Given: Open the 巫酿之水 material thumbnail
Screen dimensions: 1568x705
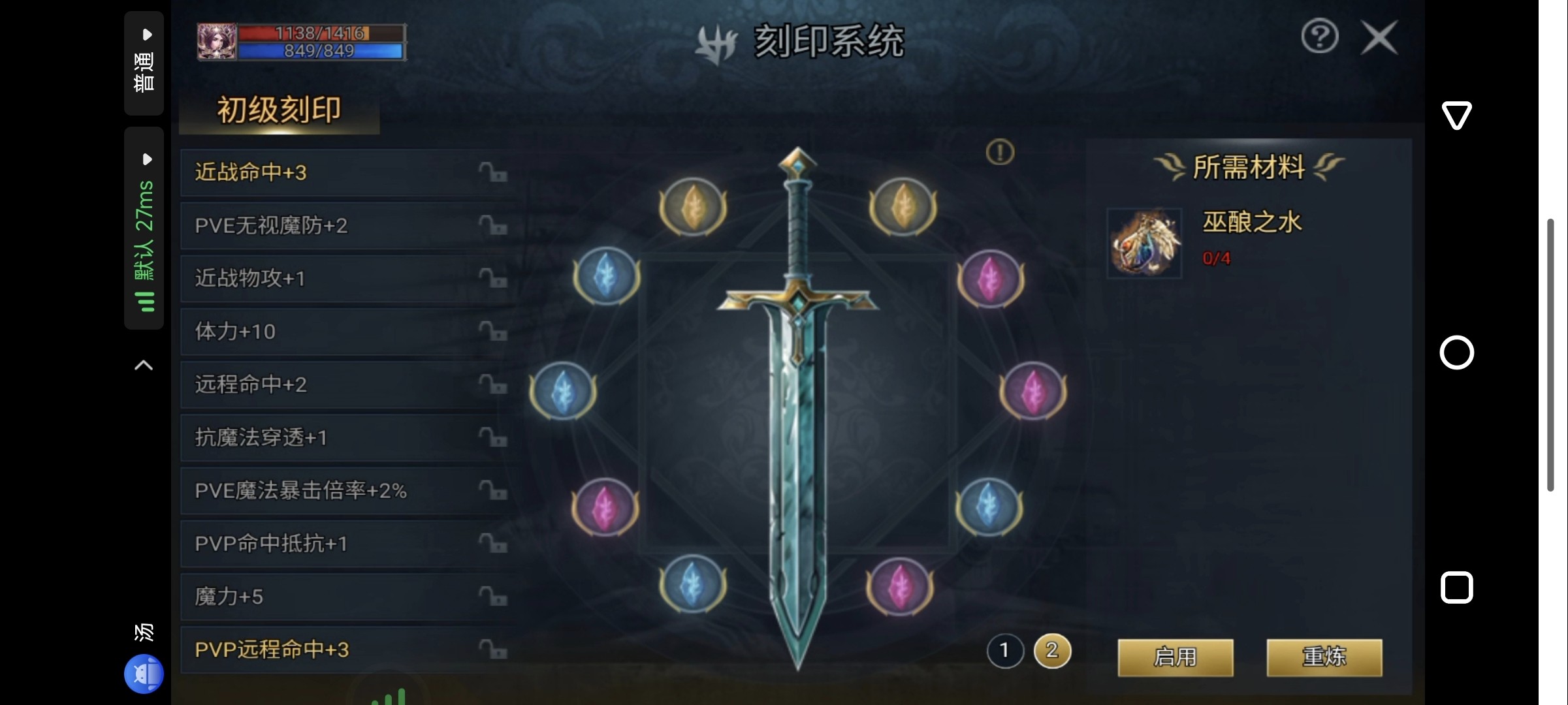Looking at the screenshot, I should tap(1144, 243).
